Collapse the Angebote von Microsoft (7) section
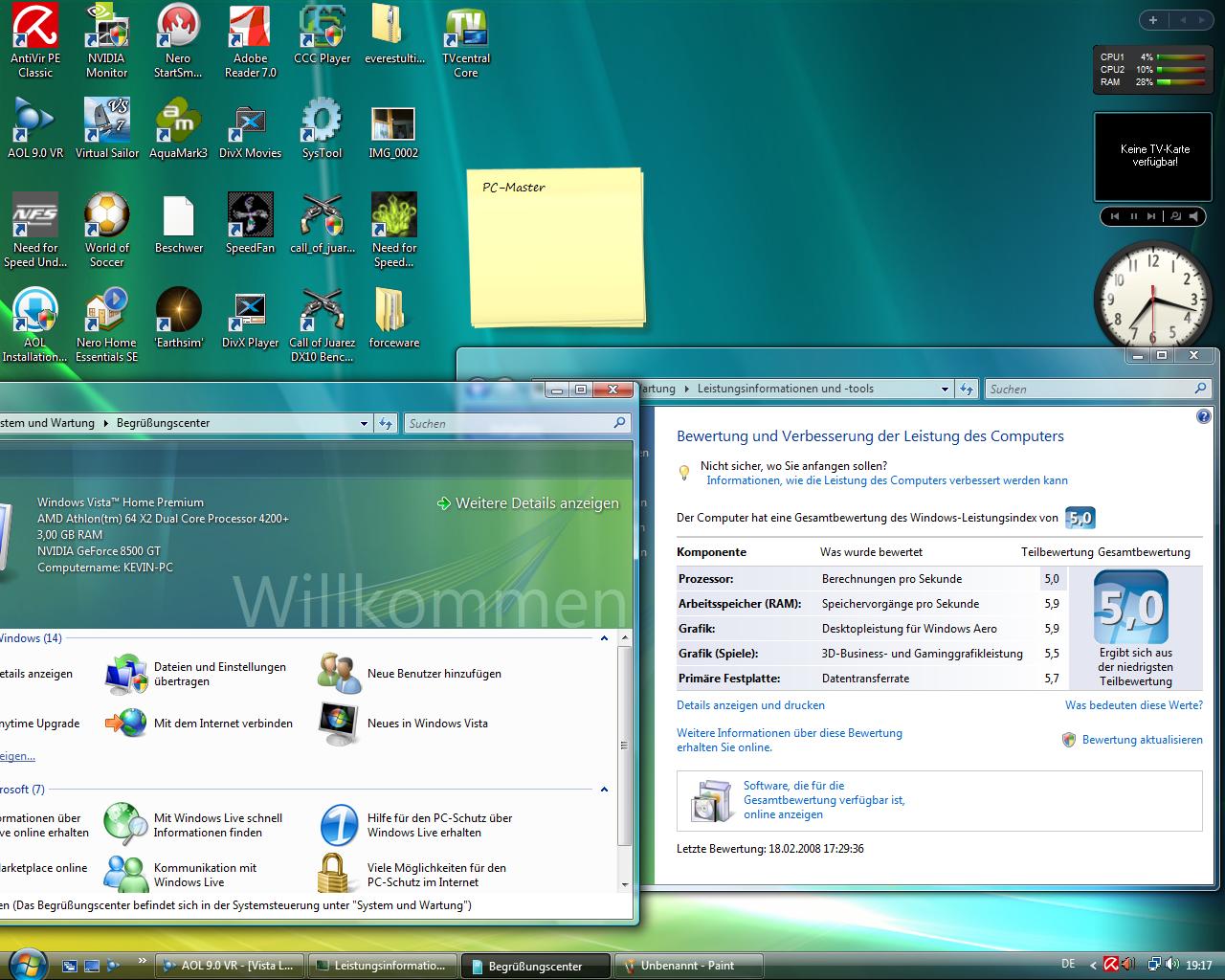This screenshot has height=980, width=1225. [604, 790]
